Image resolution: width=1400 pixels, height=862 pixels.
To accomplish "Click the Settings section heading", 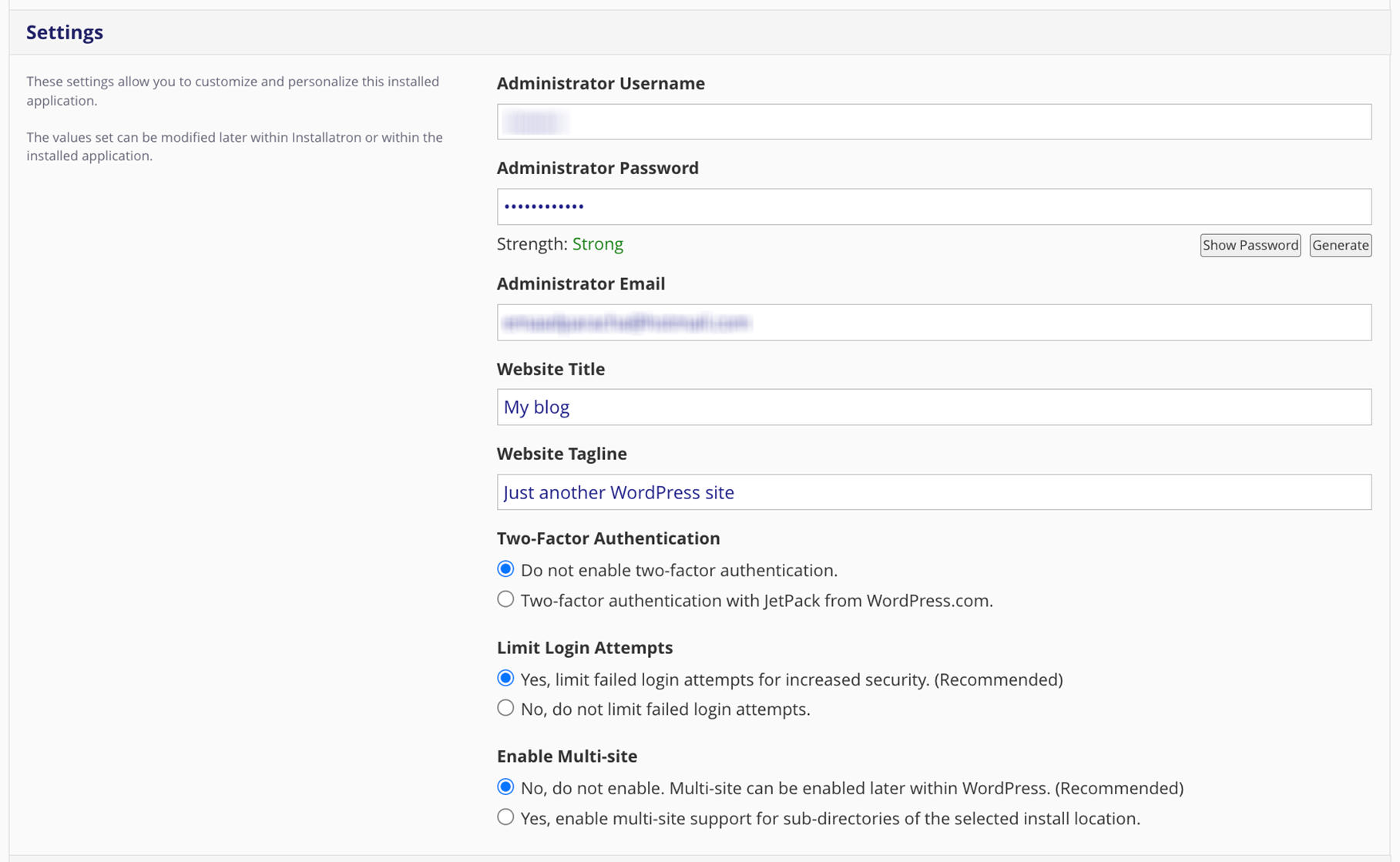I will pyautogui.click(x=65, y=32).
